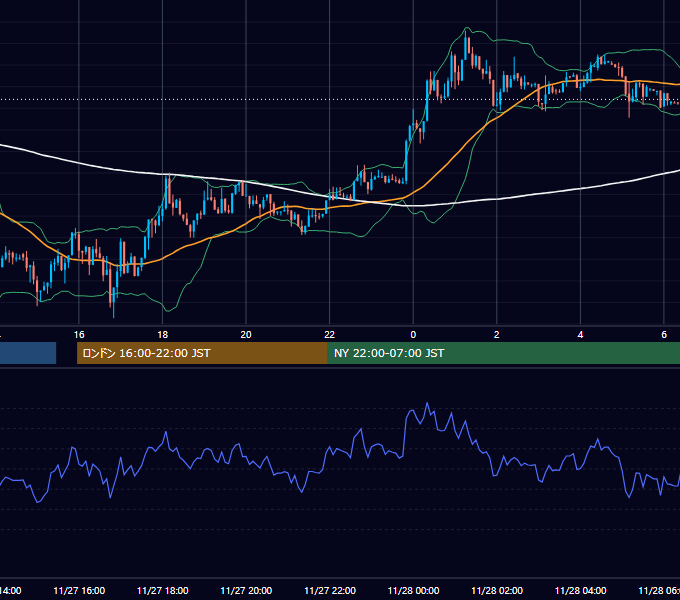The image size is (680, 600).
Task: Click the 0 hour label on price chart axis
Action: tap(413, 335)
